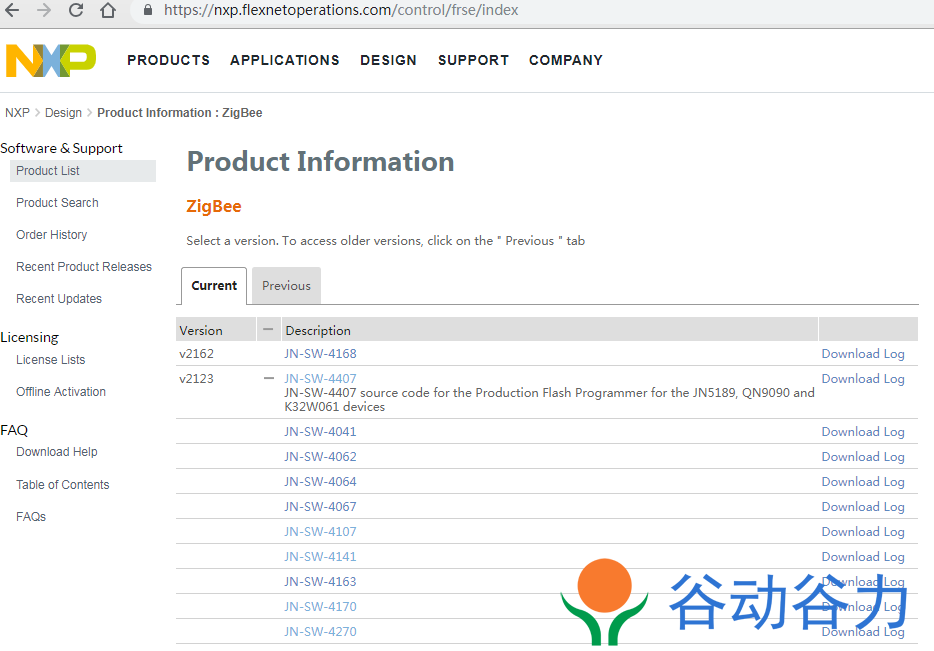
Task: Open JN-SW-4141 download link
Action: (x=320, y=556)
